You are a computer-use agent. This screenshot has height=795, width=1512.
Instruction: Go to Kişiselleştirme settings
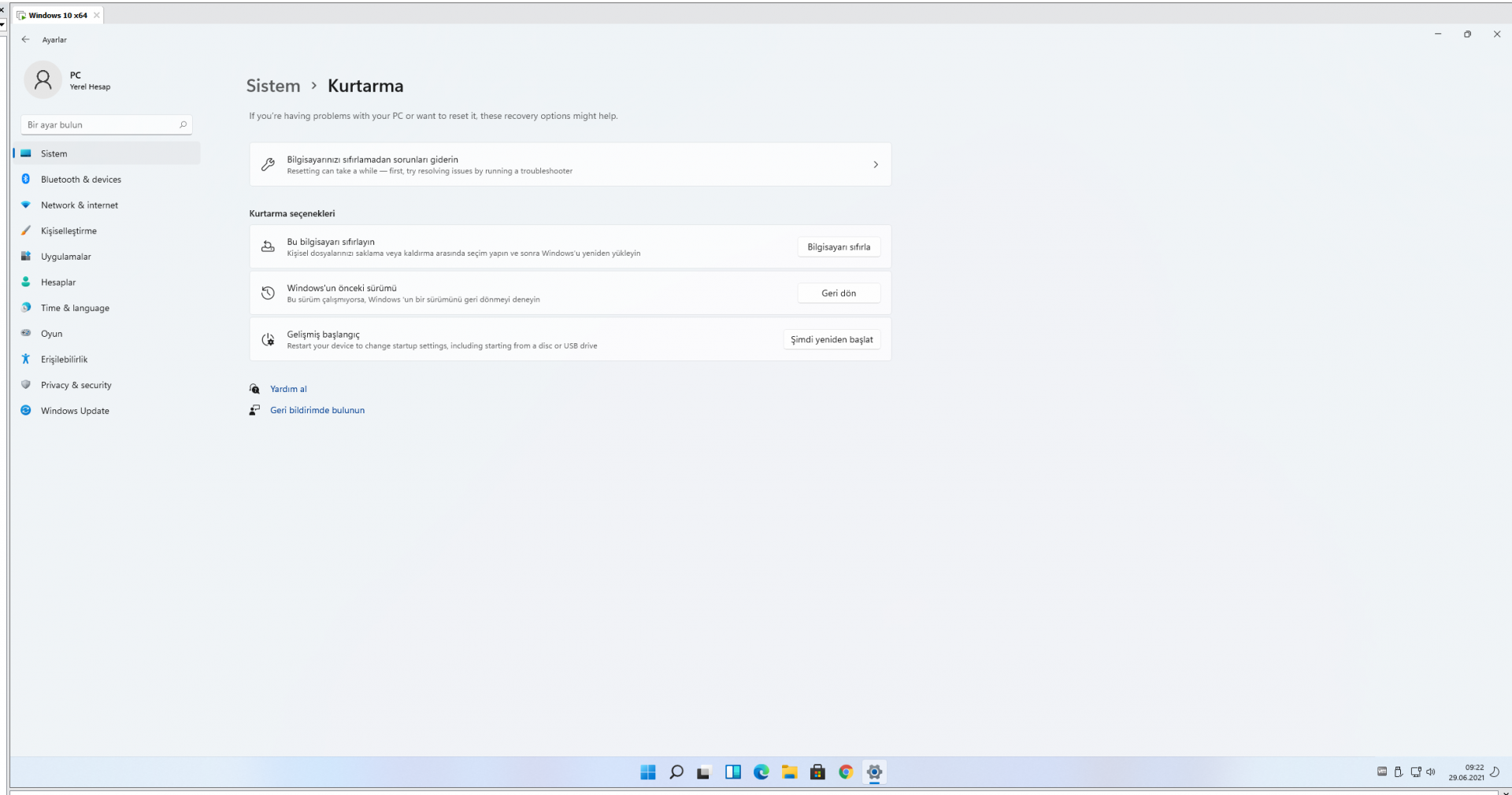point(106,231)
